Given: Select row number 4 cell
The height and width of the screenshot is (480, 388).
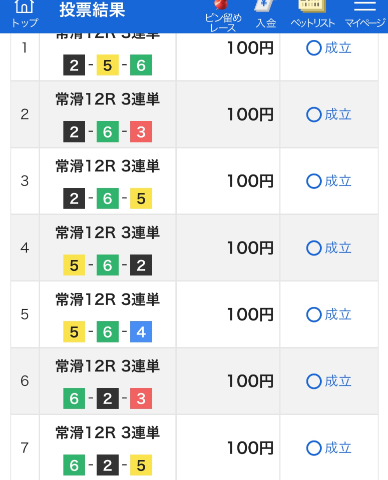Looking at the screenshot, I should pos(25,248).
